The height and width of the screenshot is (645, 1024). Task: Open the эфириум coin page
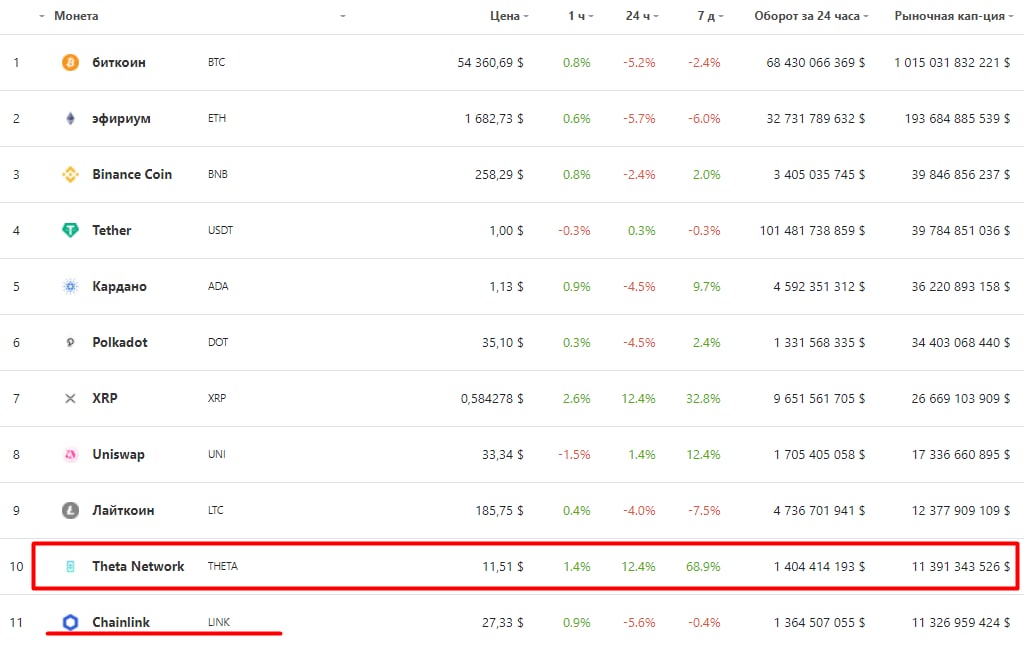click(121, 119)
